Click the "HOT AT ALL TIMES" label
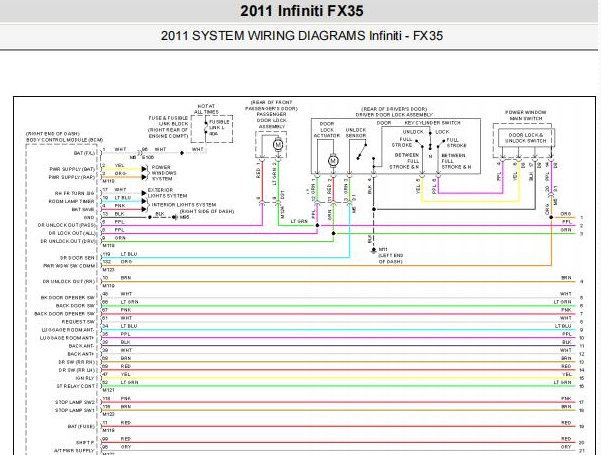 click(206, 109)
